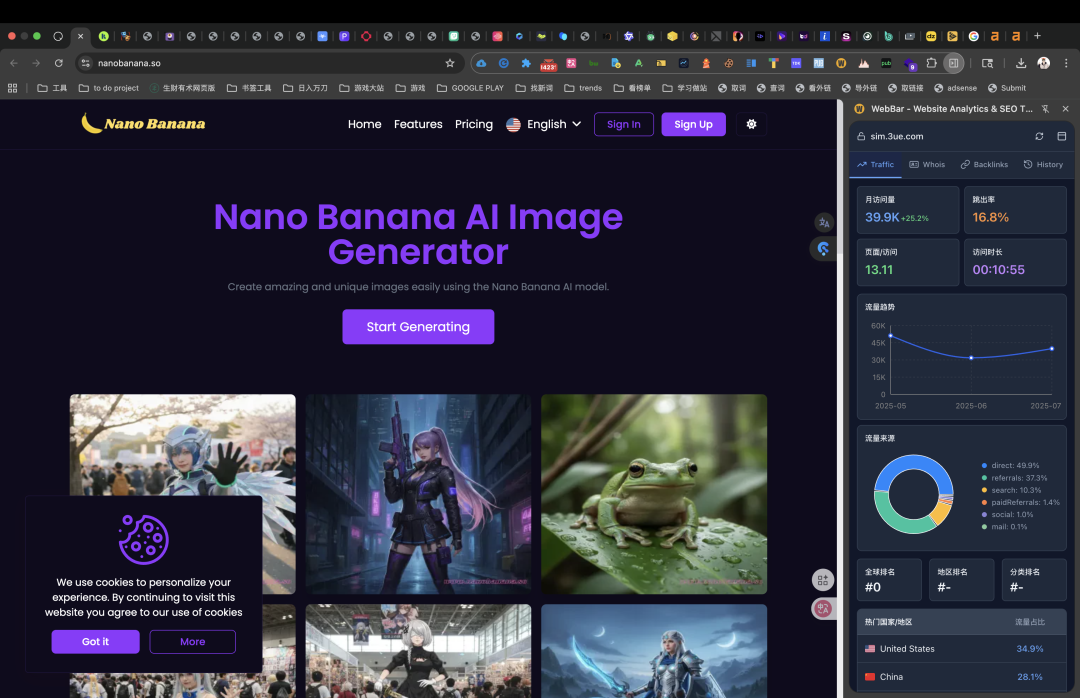
Task: Open the purple-haired gunner image thumbnail
Action: click(x=418, y=494)
